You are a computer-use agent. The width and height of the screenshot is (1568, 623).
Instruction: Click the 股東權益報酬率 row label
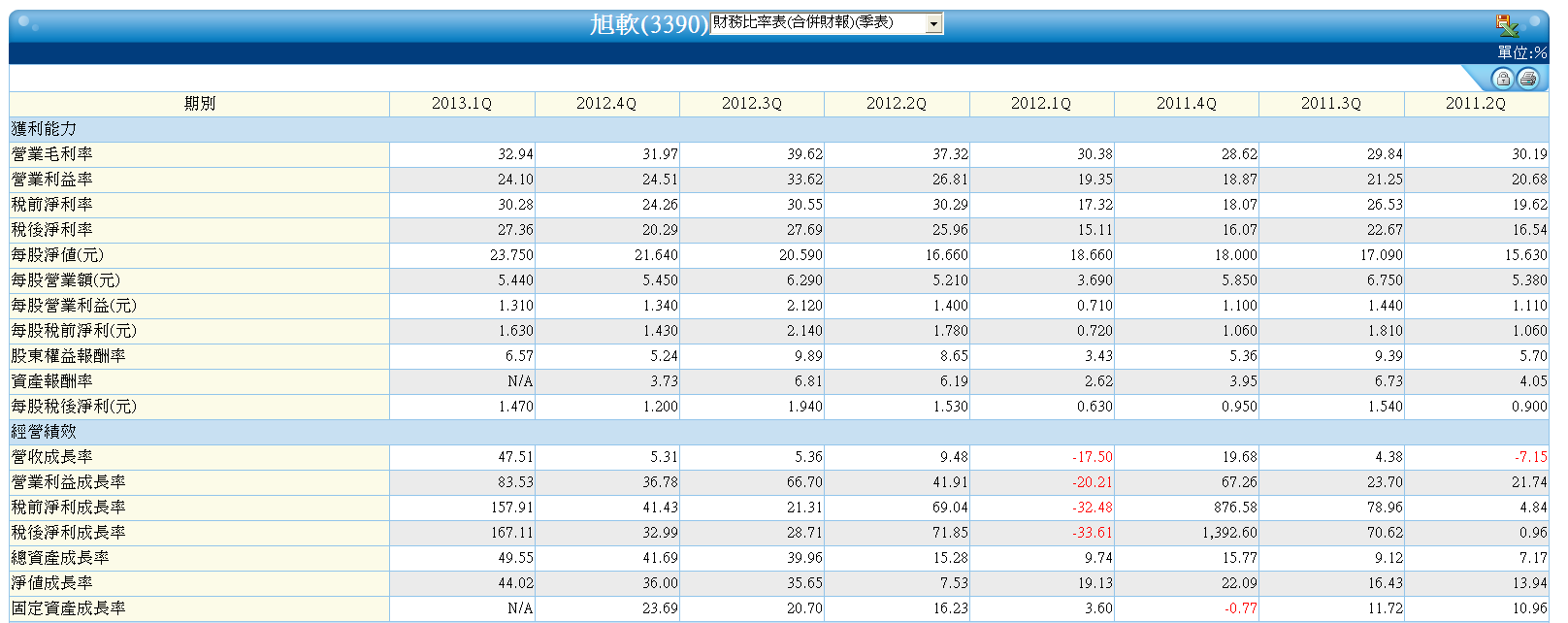69,356
